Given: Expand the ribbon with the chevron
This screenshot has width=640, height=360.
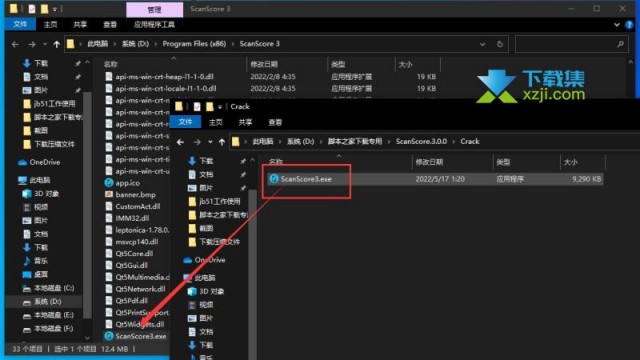Looking at the screenshot, I should 617,25.
